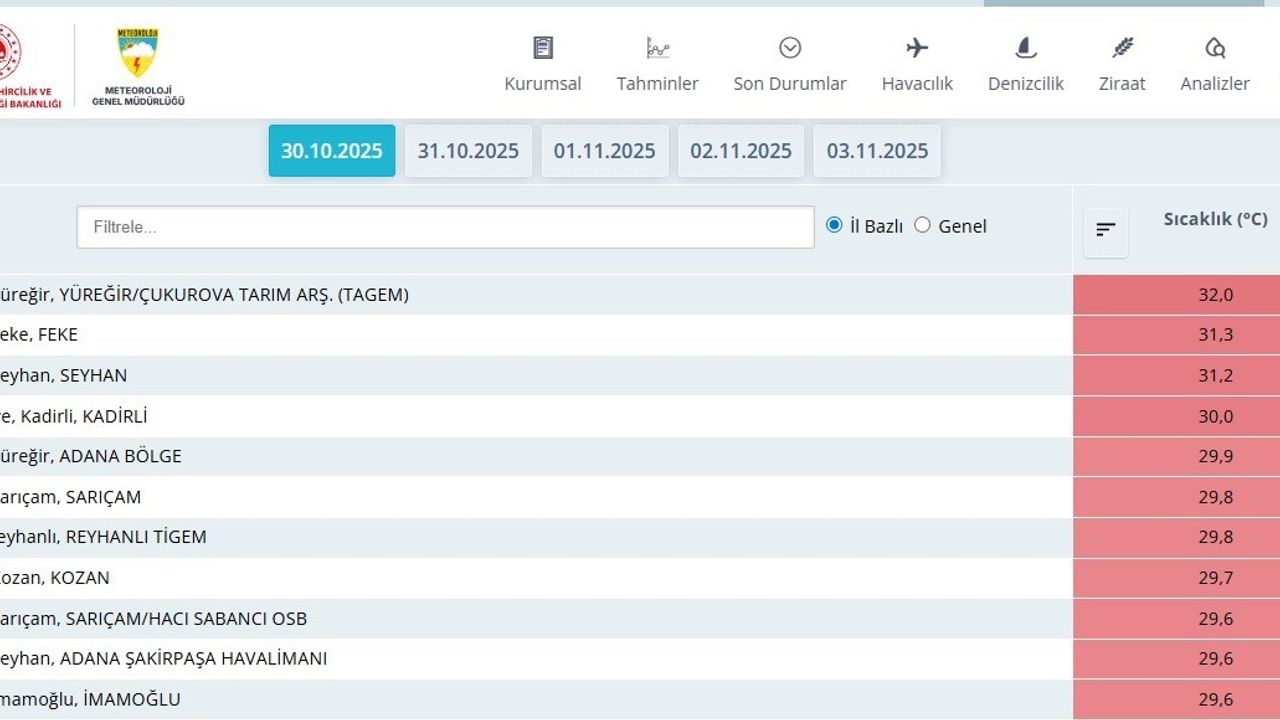Image resolution: width=1280 pixels, height=720 pixels.
Task: Click the sort icon next to Sıcaklık column
Action: click(1105, 230)
